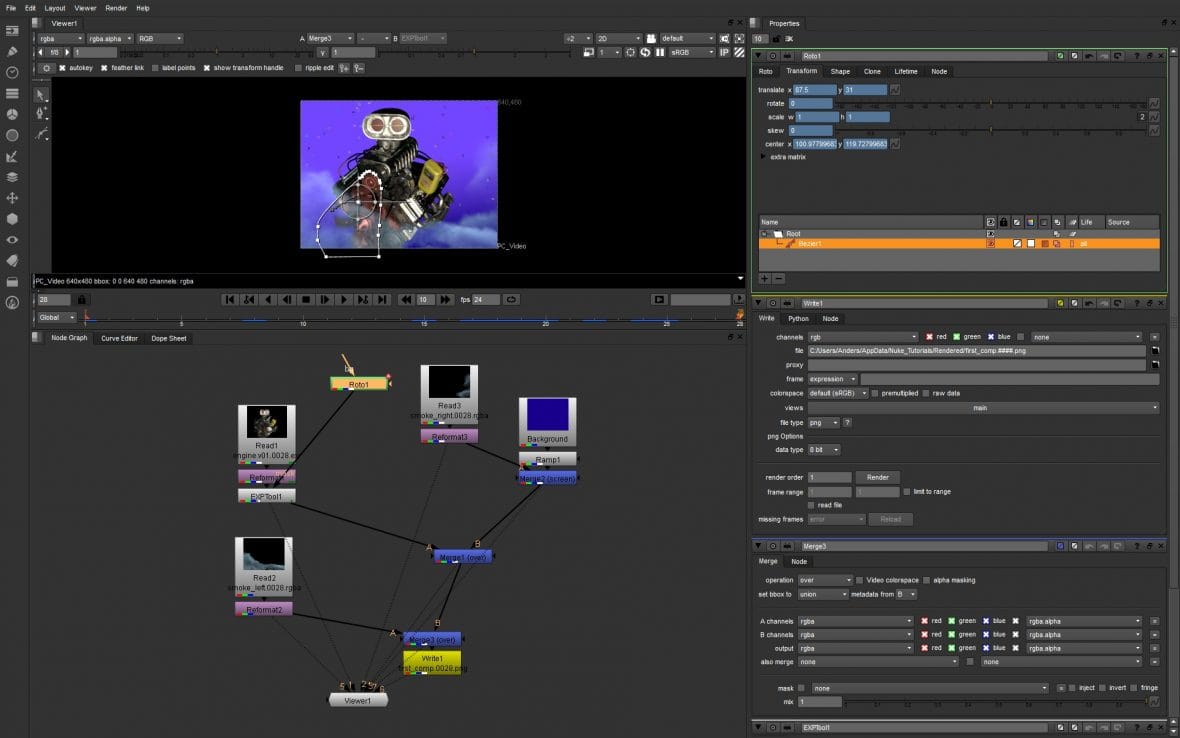Enable ripple edit checkbox
Screen dimensions: 1180x738
tap(298, 68)
